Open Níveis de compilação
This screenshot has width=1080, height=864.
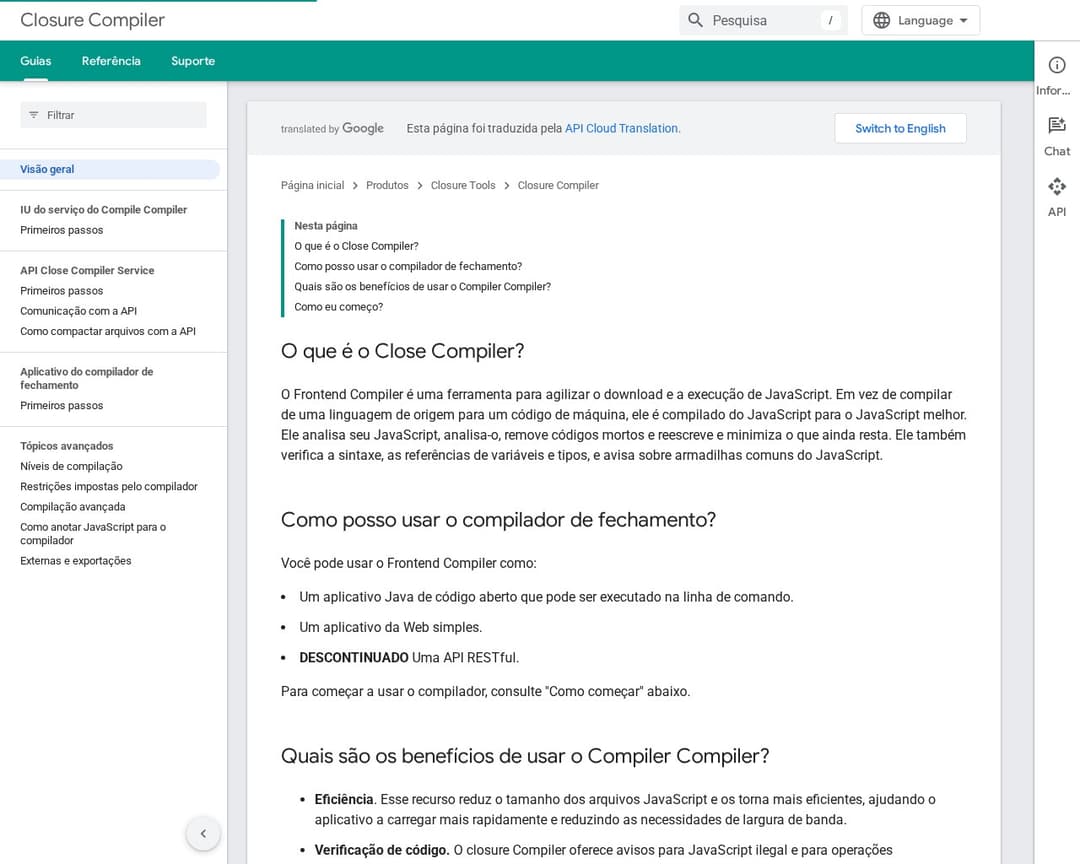(x=71, y=466)
